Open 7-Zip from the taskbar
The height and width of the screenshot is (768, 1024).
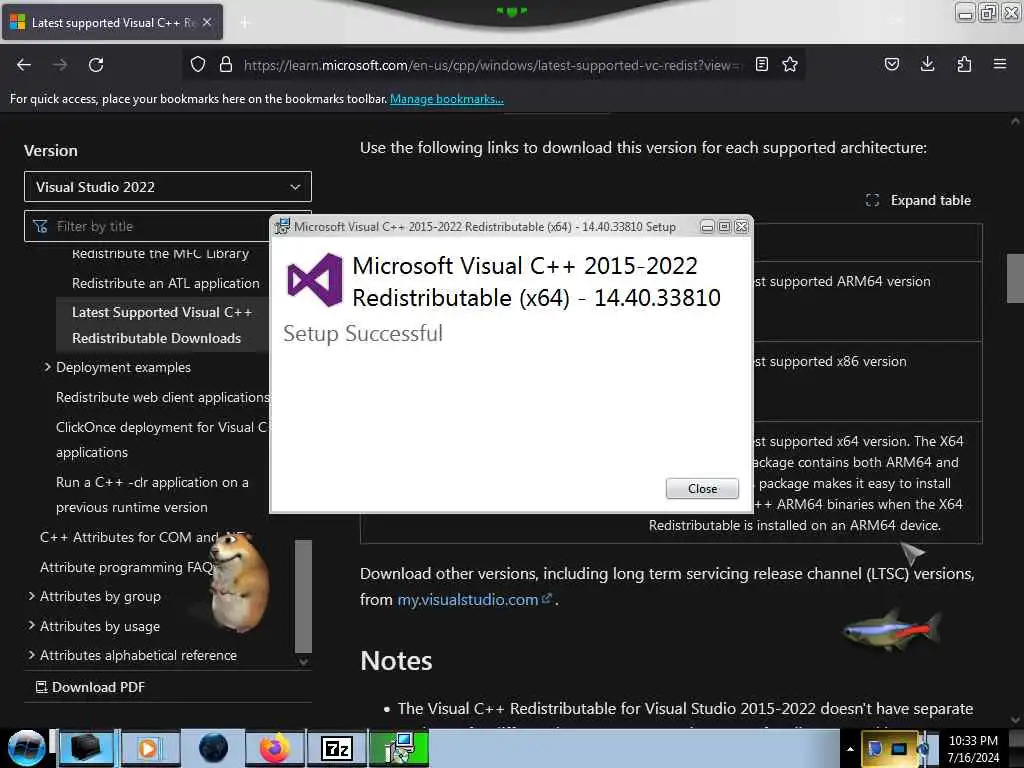(x=337, y=748)
